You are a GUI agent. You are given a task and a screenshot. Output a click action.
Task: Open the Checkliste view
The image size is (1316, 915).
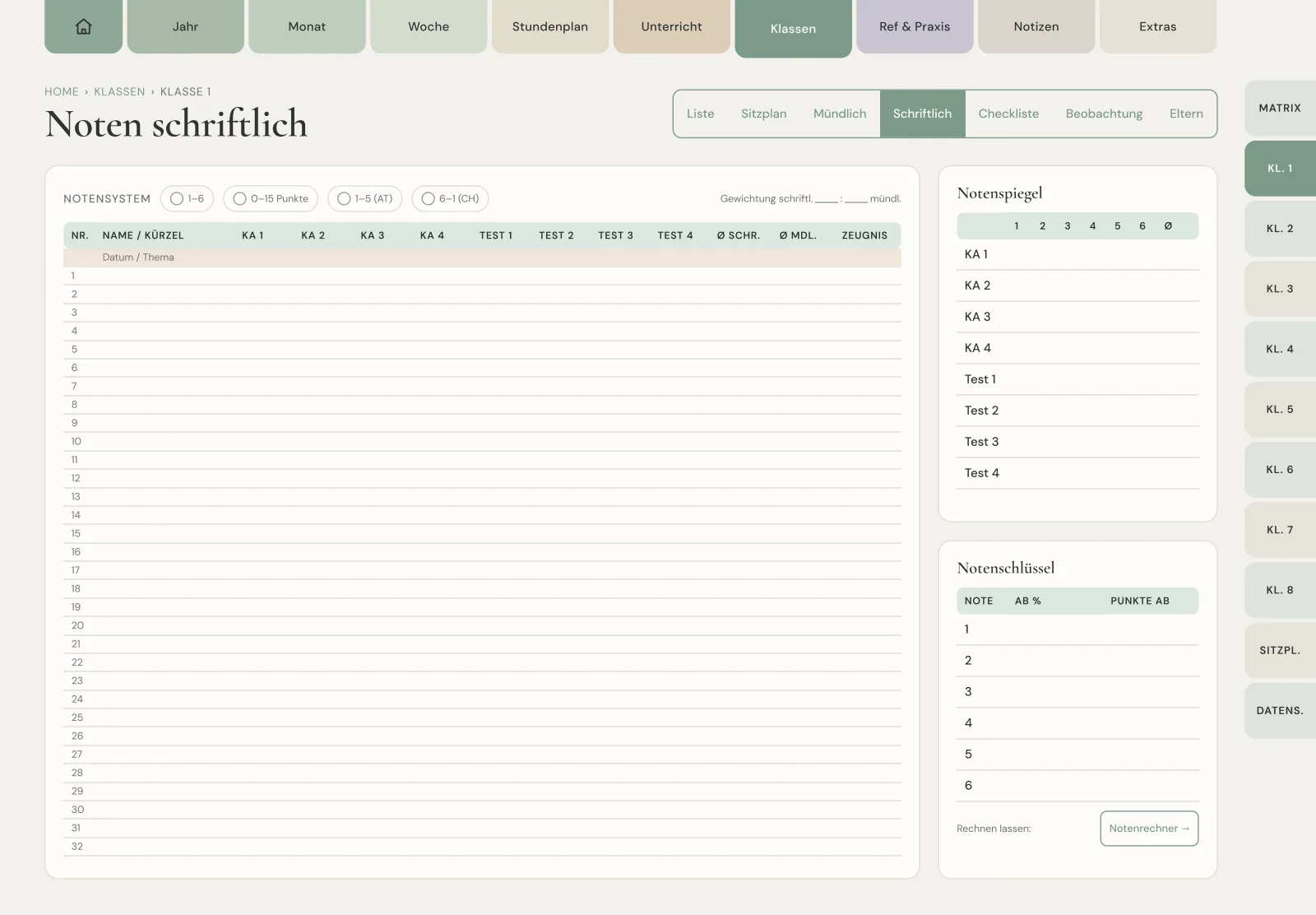click(x=1008, y=114)
